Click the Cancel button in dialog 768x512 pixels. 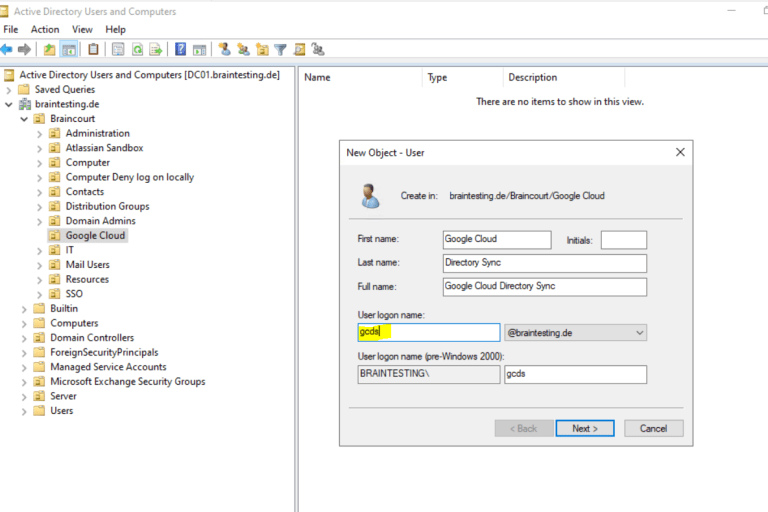(x=653, y=428)
